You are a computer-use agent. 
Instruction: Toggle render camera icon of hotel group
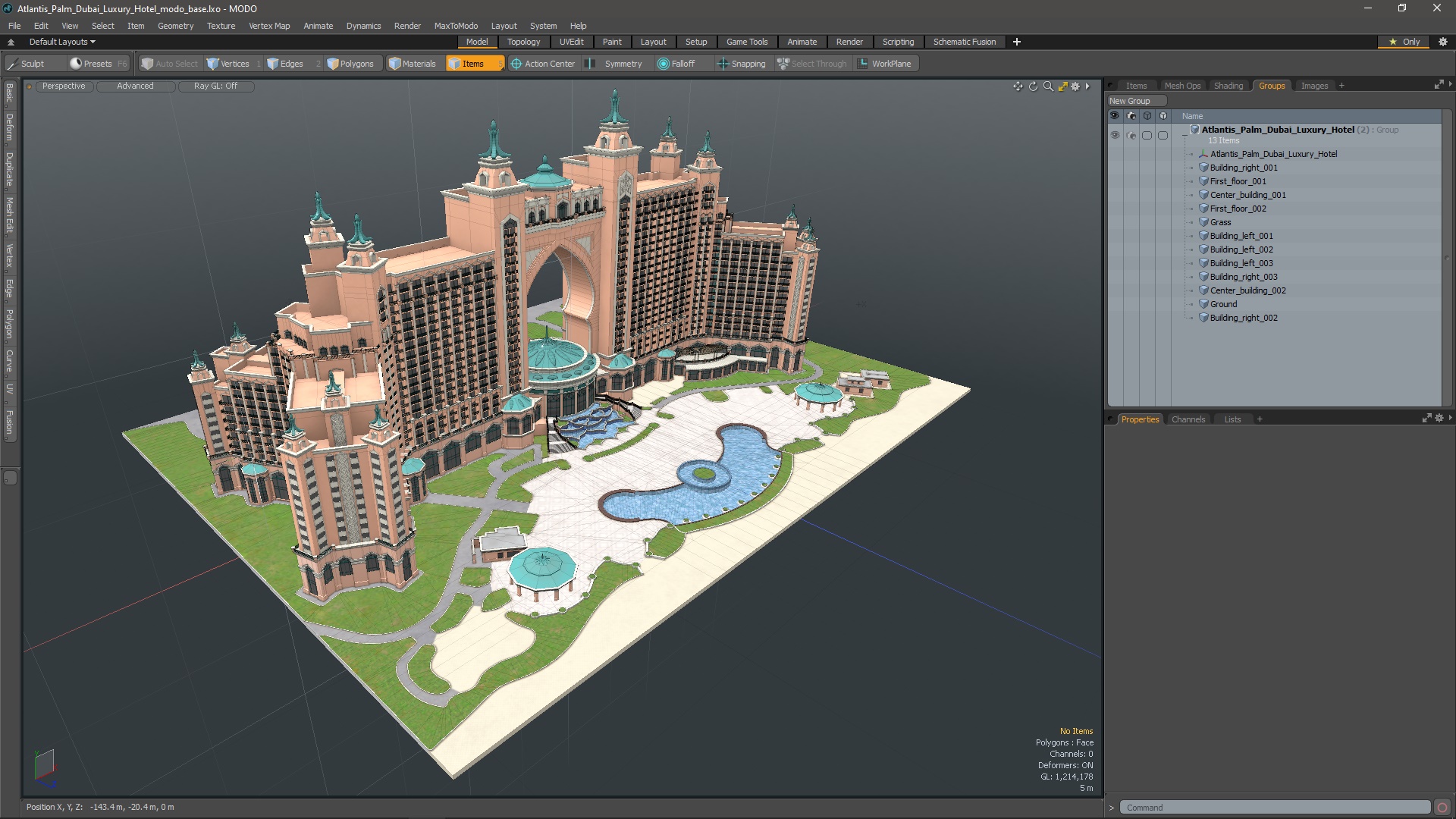1131,135
